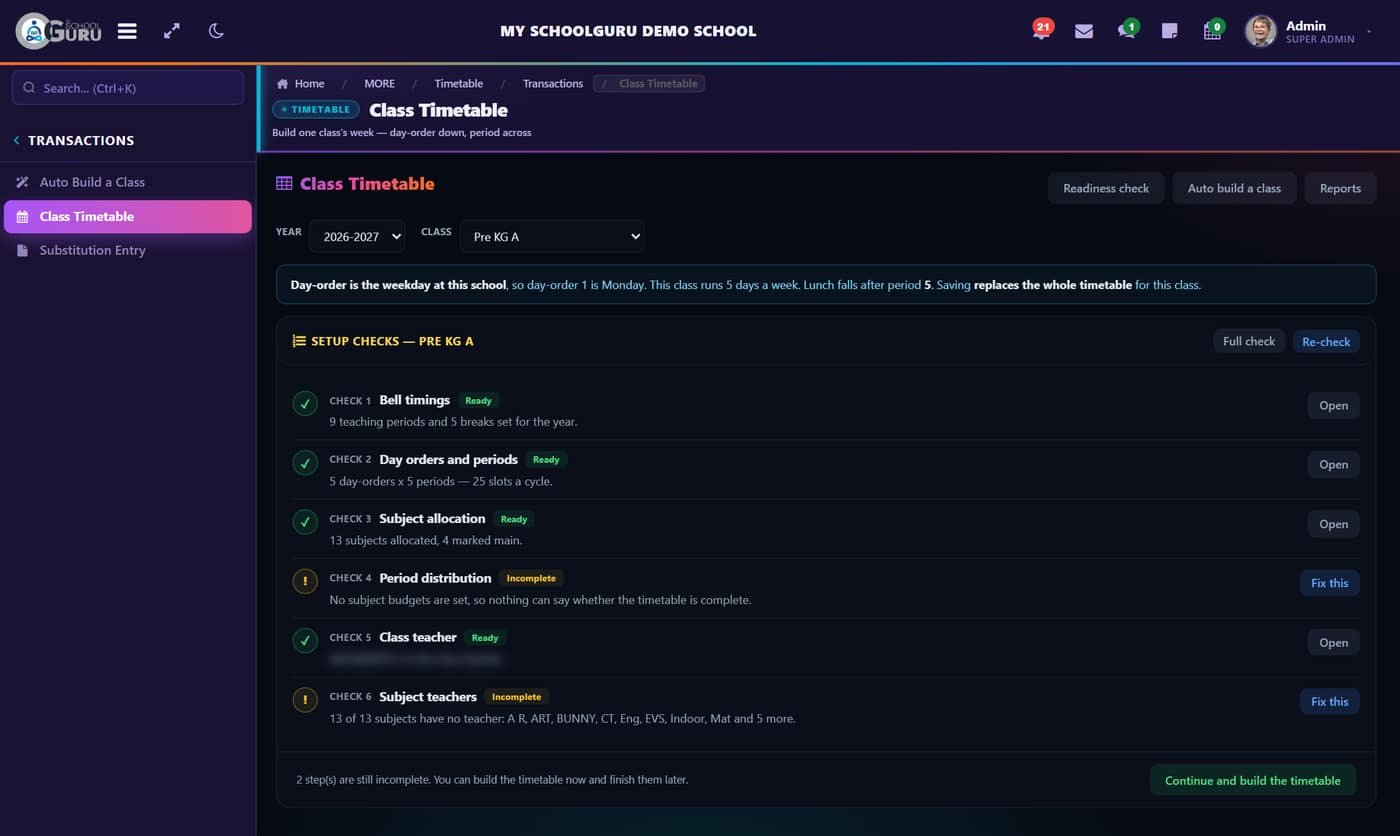Viewport: 1400px width, 836px height.
Task: Open the Subject allocation check
Action: pos(1333,524)
